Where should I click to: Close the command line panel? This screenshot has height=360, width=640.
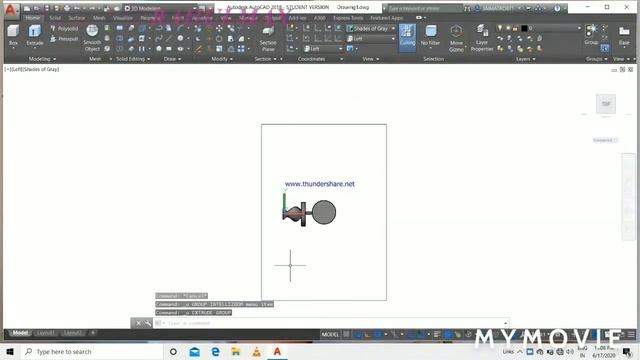tap(138, 323)
